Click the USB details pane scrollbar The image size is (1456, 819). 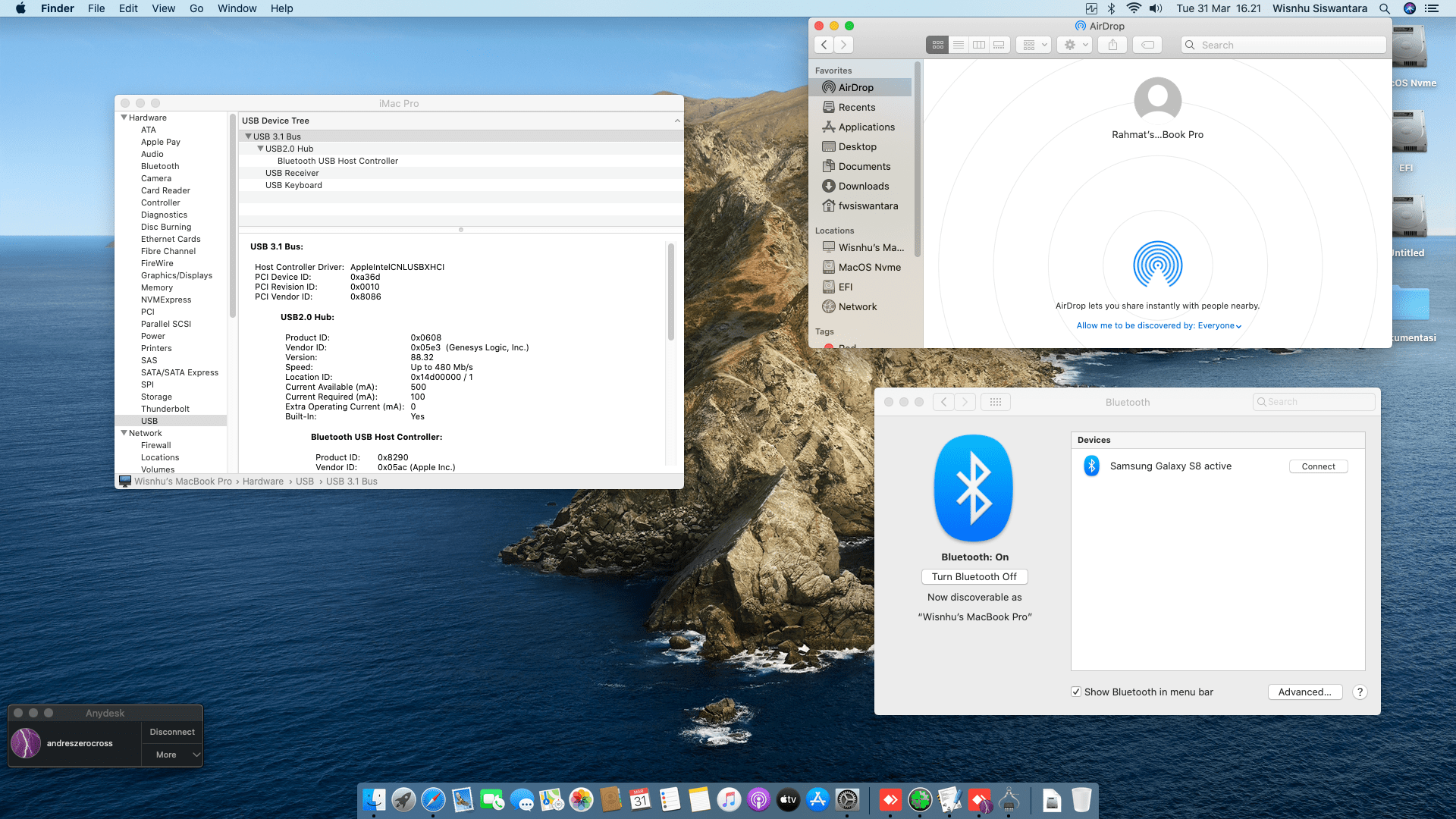click(x=670, y=291)
